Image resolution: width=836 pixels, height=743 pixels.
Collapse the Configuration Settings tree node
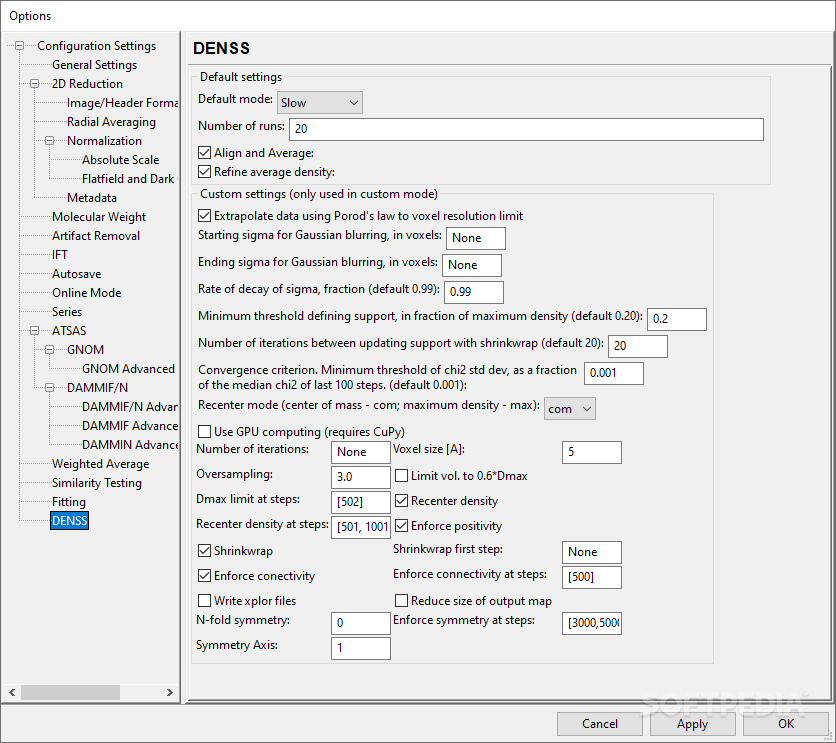[x=20, y=46]
